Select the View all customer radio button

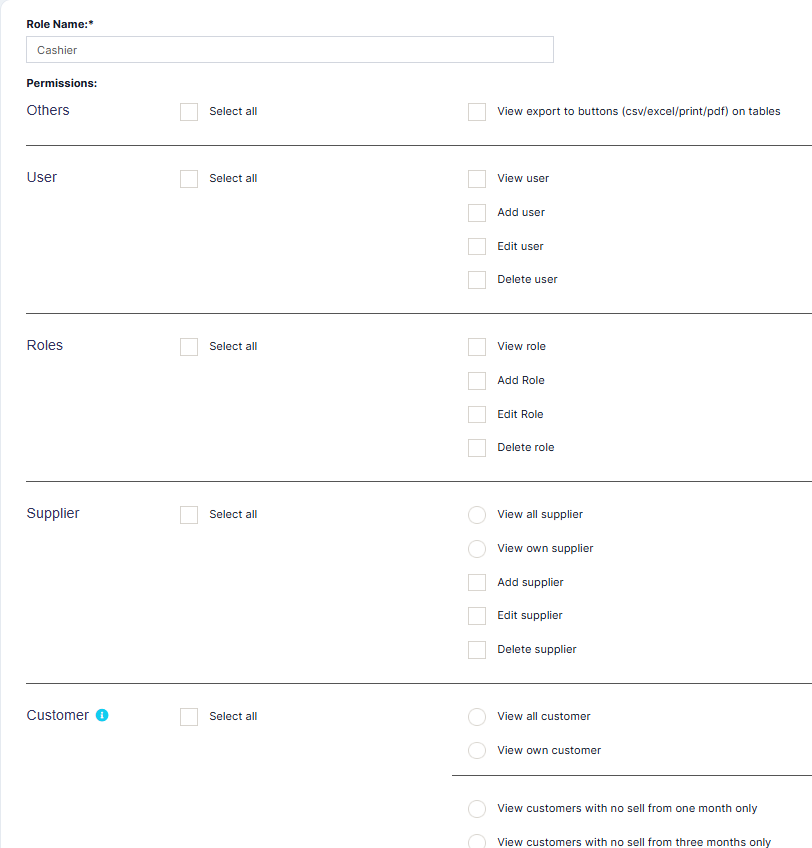(477, 717)
